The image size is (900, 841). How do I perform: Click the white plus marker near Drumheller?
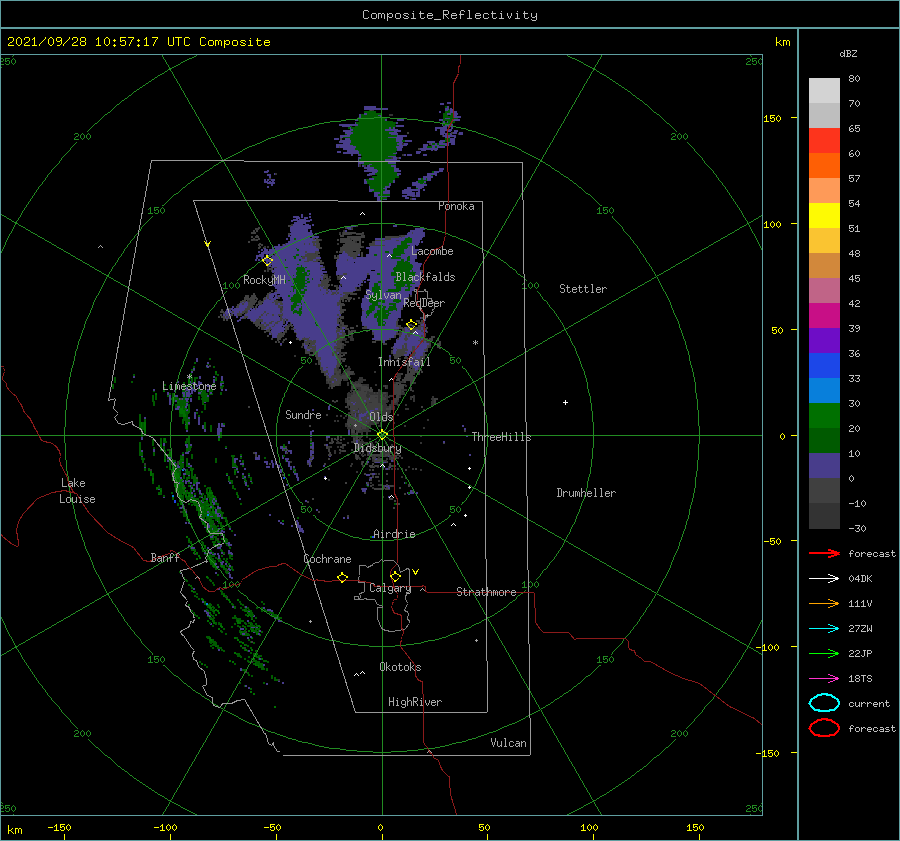[565, 402]
